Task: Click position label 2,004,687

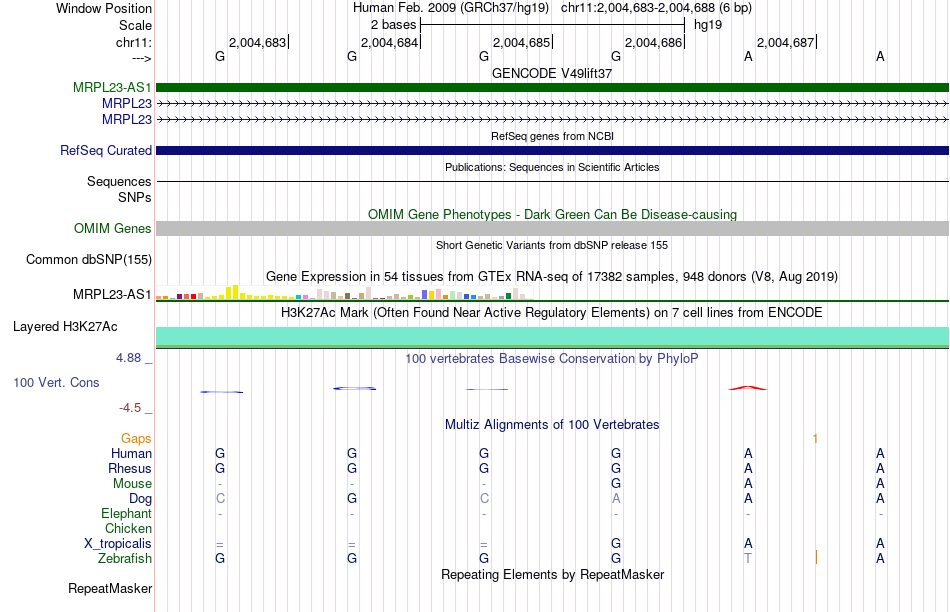Action: 786,42
